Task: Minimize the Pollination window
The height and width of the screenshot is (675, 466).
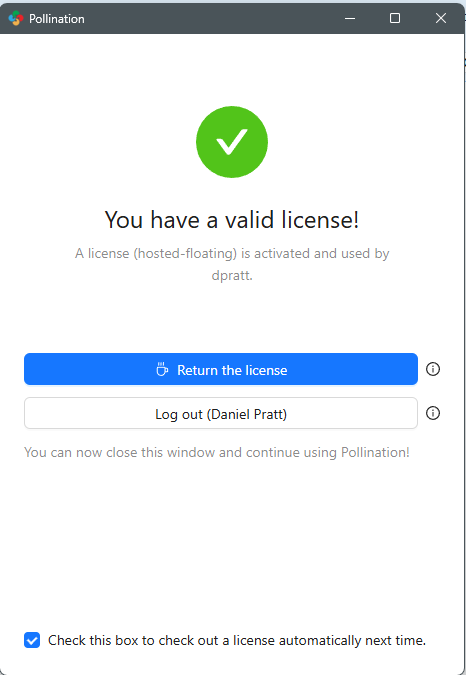Action: 350,19
